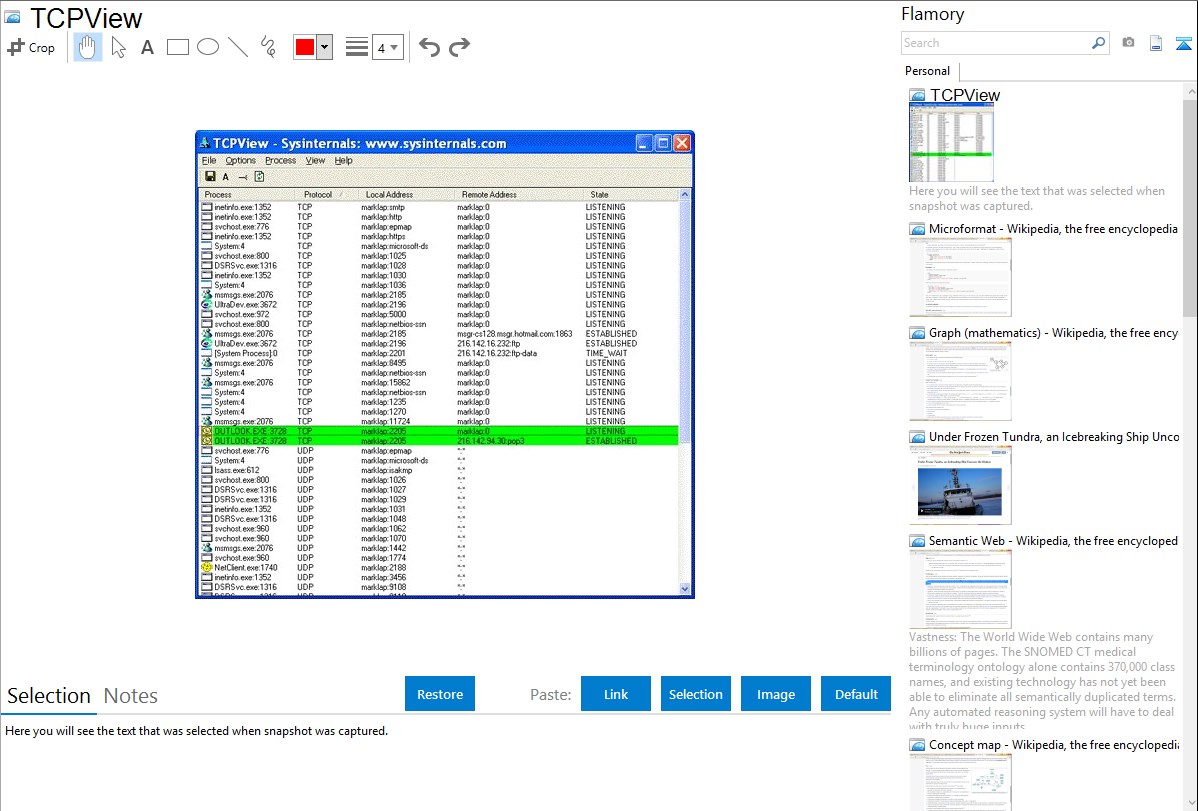This screenshot has width=1198, height=811.
Task: Click the Link paste button
Action: tap(616, 694)
